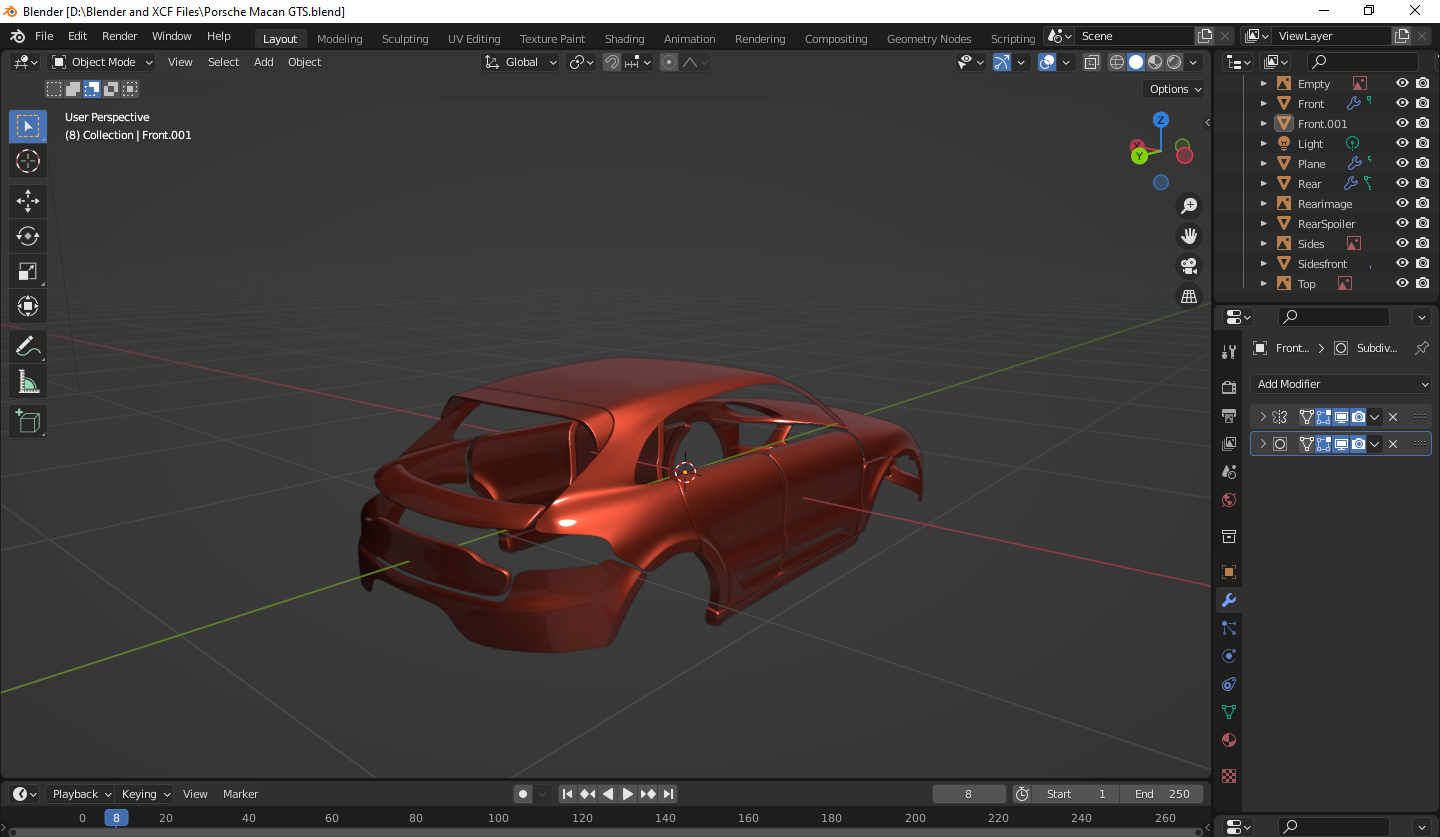This screenshot has height=837, width=1440.
Task: Switch perspective/orthographic with the grid icon
Action: (x=1189, y=296)
